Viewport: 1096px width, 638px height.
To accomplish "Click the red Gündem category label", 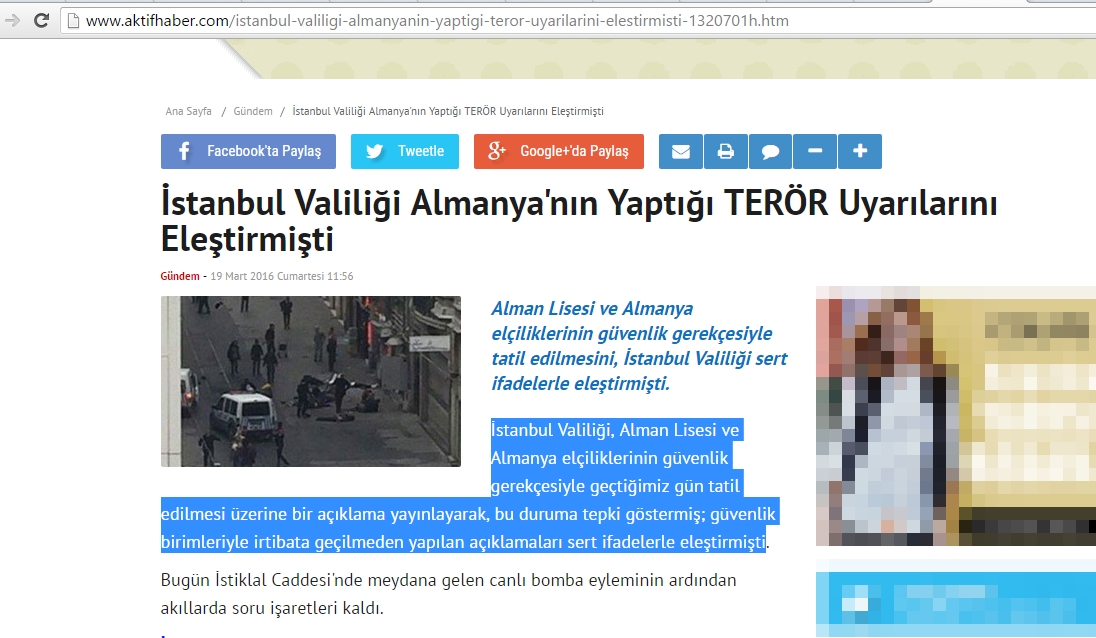I will pos(180,276).
